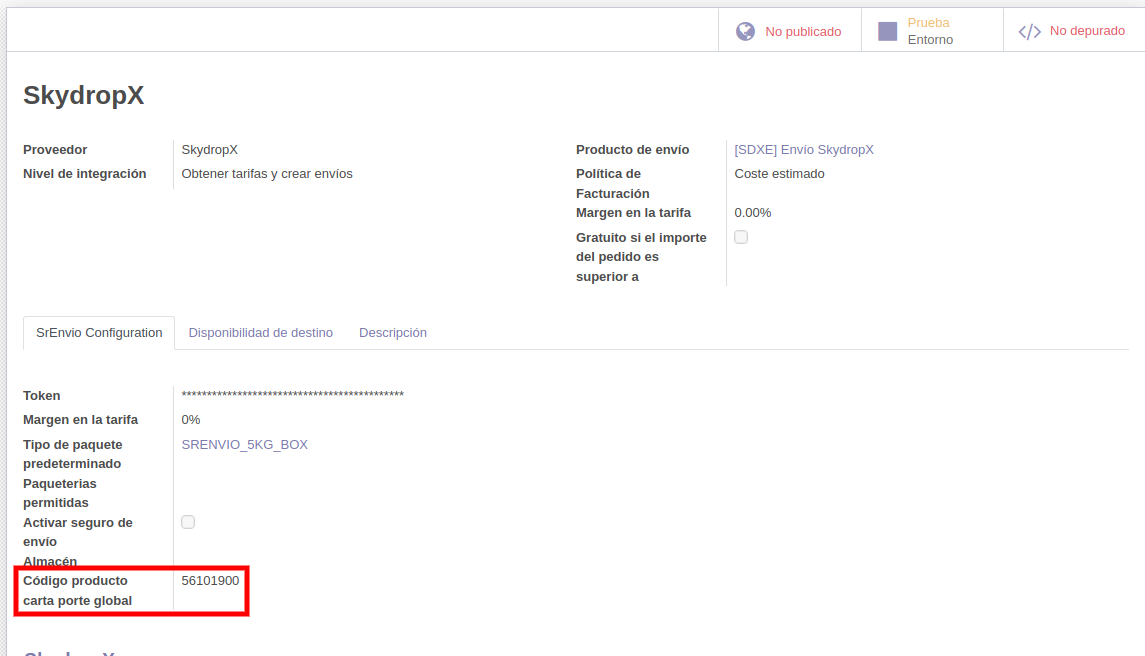Click the globe icon next to No publicado
The image size is (1145, 656).
point(745,30)
